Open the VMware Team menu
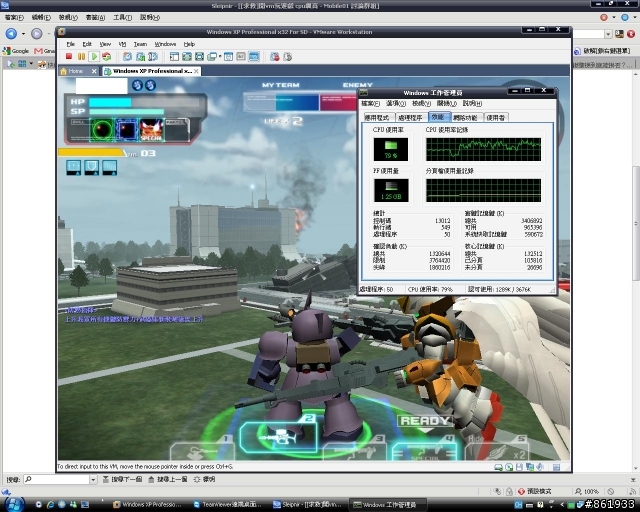Viewport: 640px width, 512px height. pos(140,44)
